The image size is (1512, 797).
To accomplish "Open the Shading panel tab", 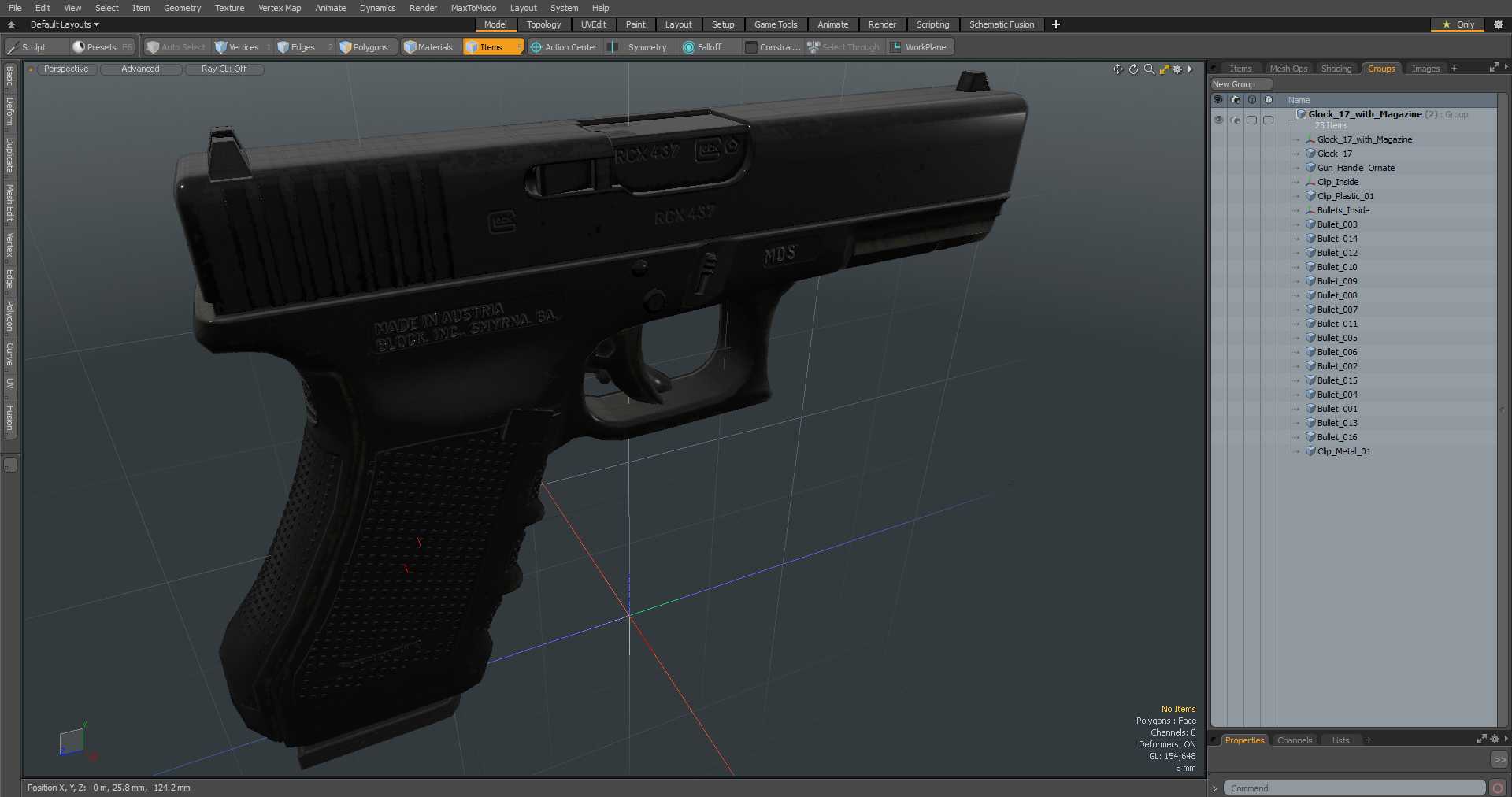I will pos(1336,69).
